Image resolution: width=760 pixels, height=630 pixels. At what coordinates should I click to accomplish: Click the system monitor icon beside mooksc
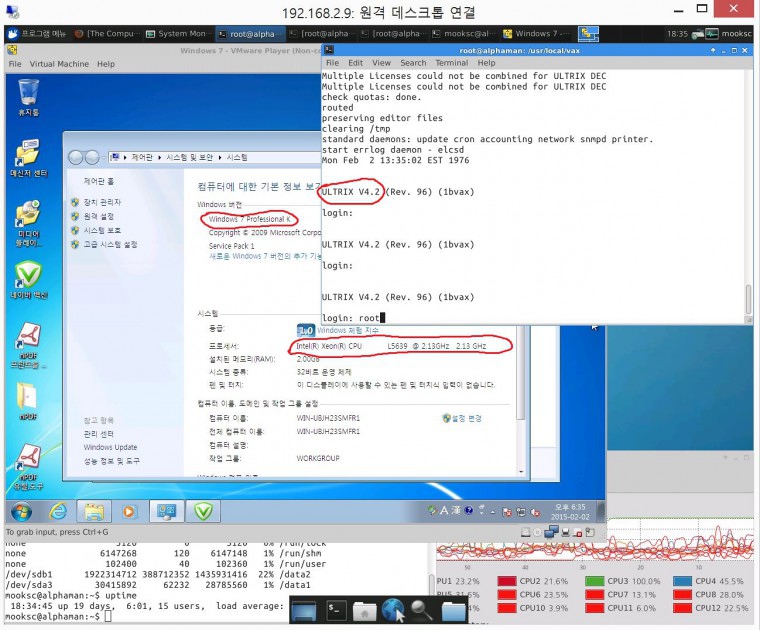pos(712,33)
